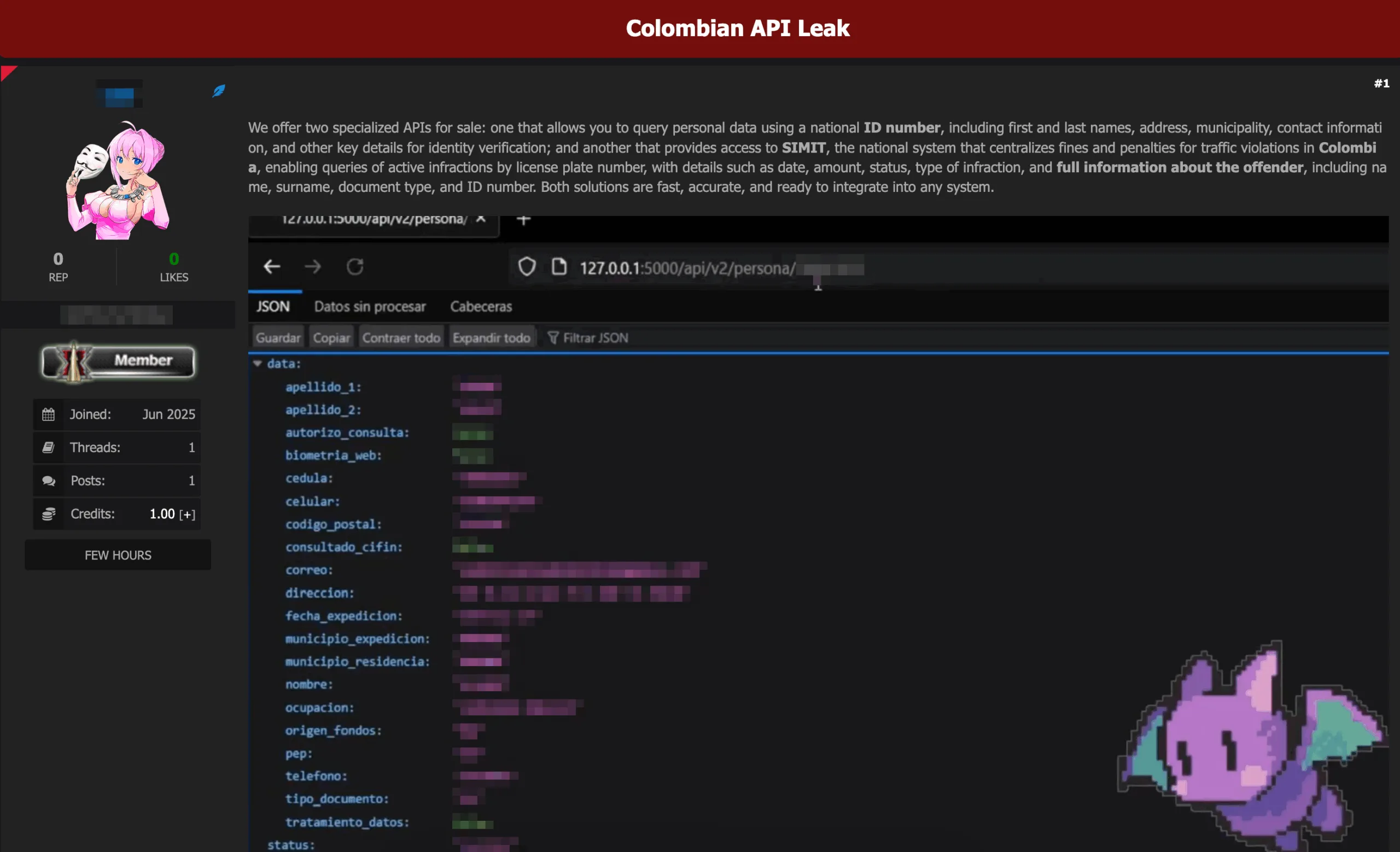Click the browser back arrow icon

coord(272,266)
